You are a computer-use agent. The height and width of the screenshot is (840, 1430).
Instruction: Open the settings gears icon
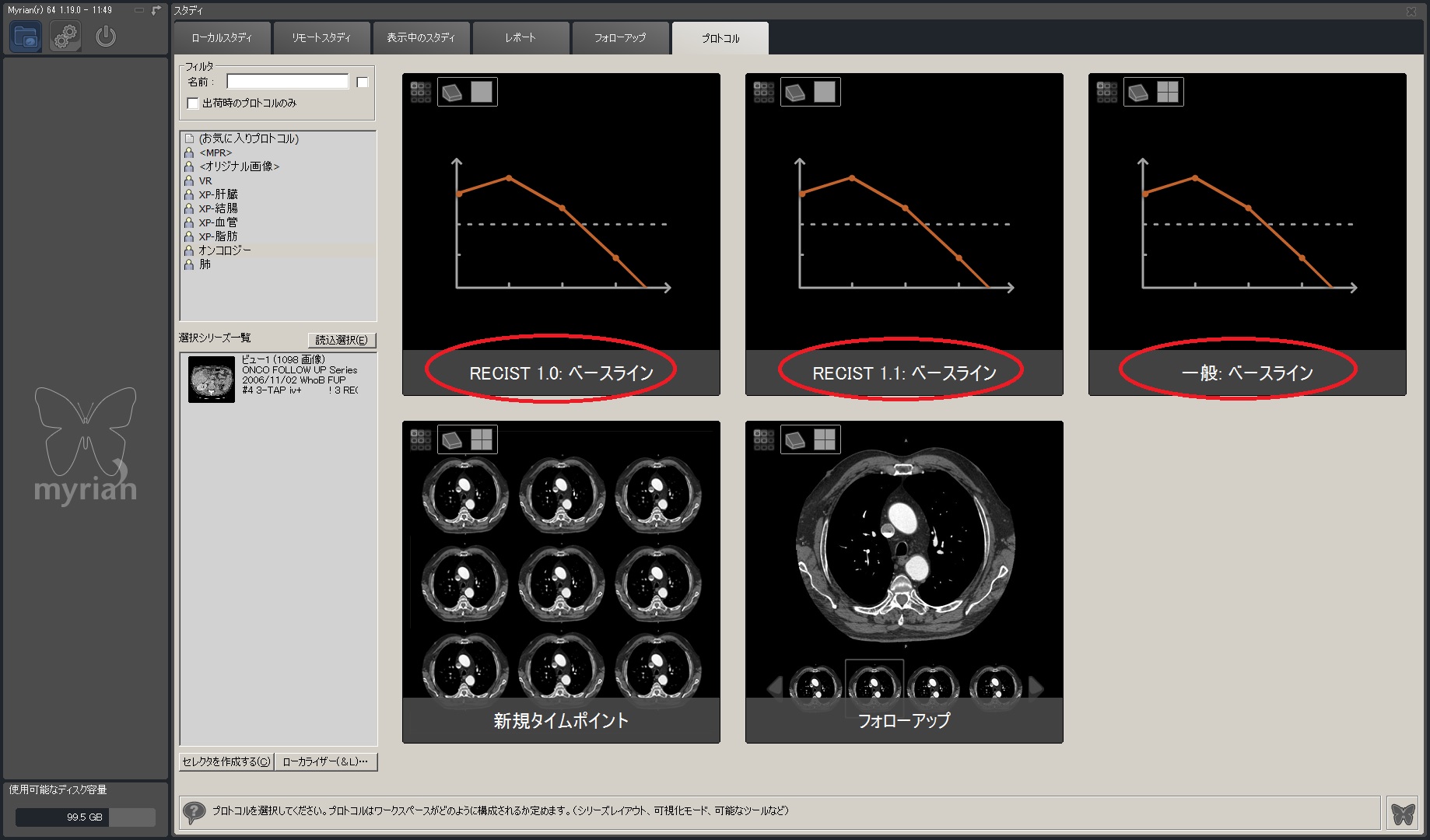click(x=65, y=37)
